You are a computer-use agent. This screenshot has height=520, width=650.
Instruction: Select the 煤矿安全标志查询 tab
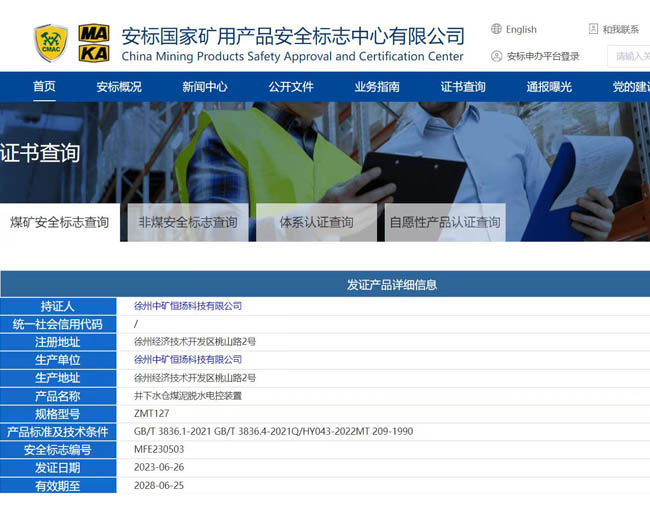(60, 222)
